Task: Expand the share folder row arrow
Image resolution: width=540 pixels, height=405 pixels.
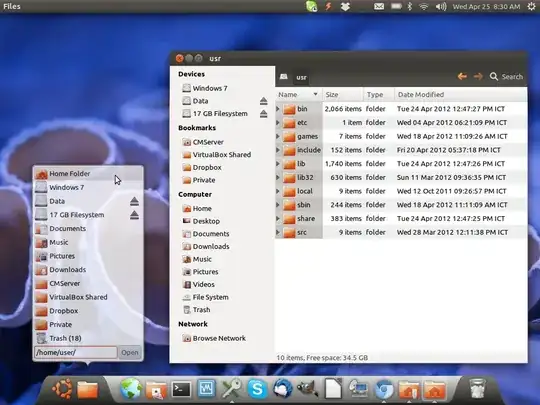Action: click(278, 219)
